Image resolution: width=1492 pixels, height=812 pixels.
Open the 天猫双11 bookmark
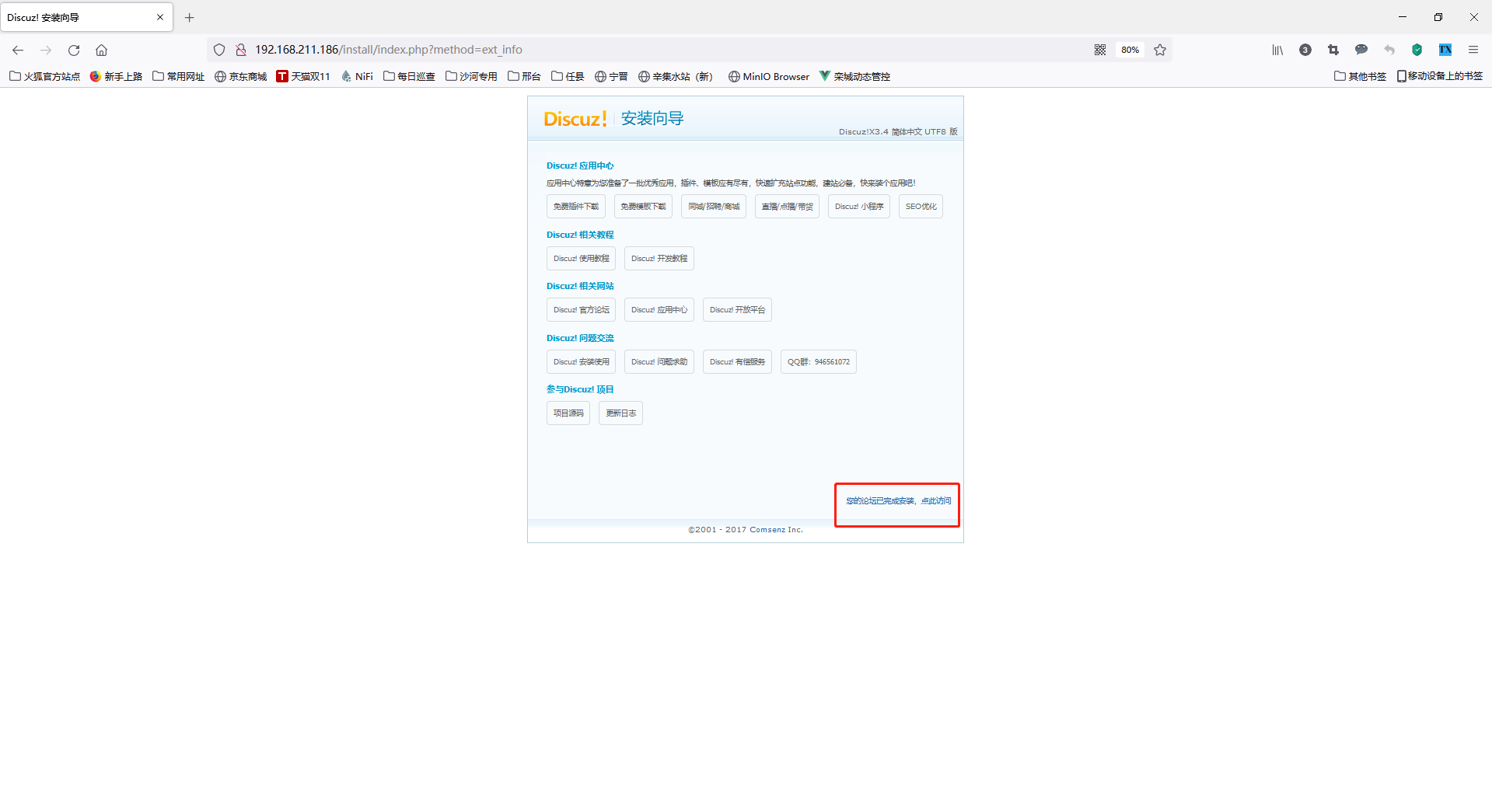tap(303, 76)
